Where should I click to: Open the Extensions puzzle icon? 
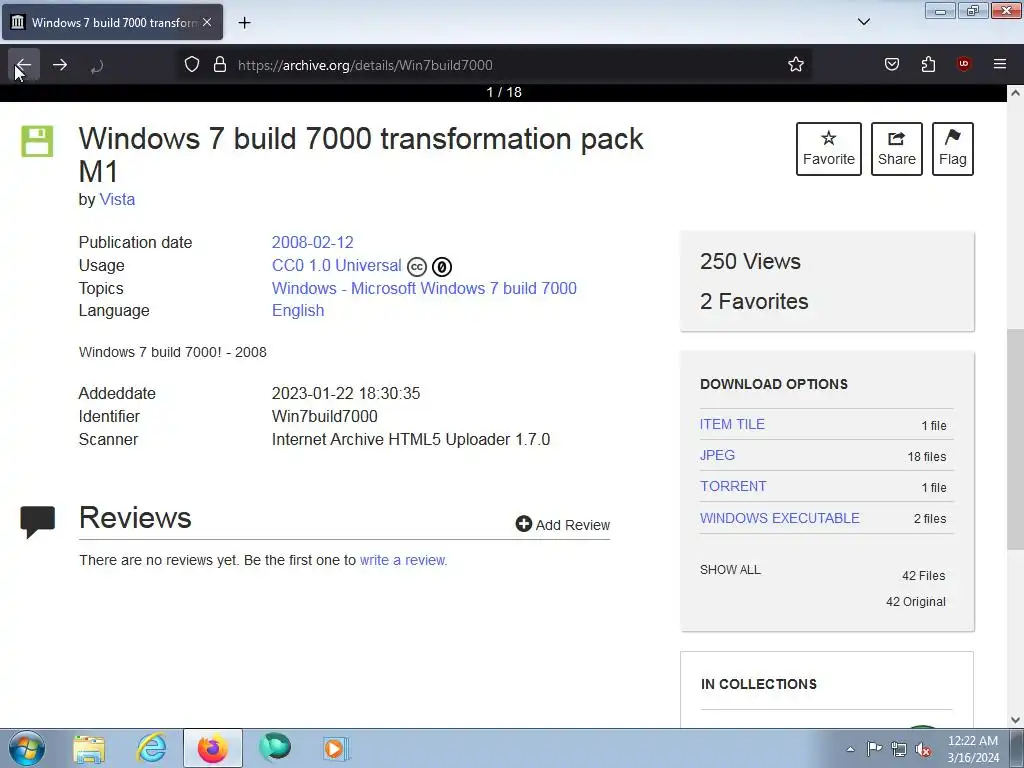pyautogui.click(x=928, y=64)
